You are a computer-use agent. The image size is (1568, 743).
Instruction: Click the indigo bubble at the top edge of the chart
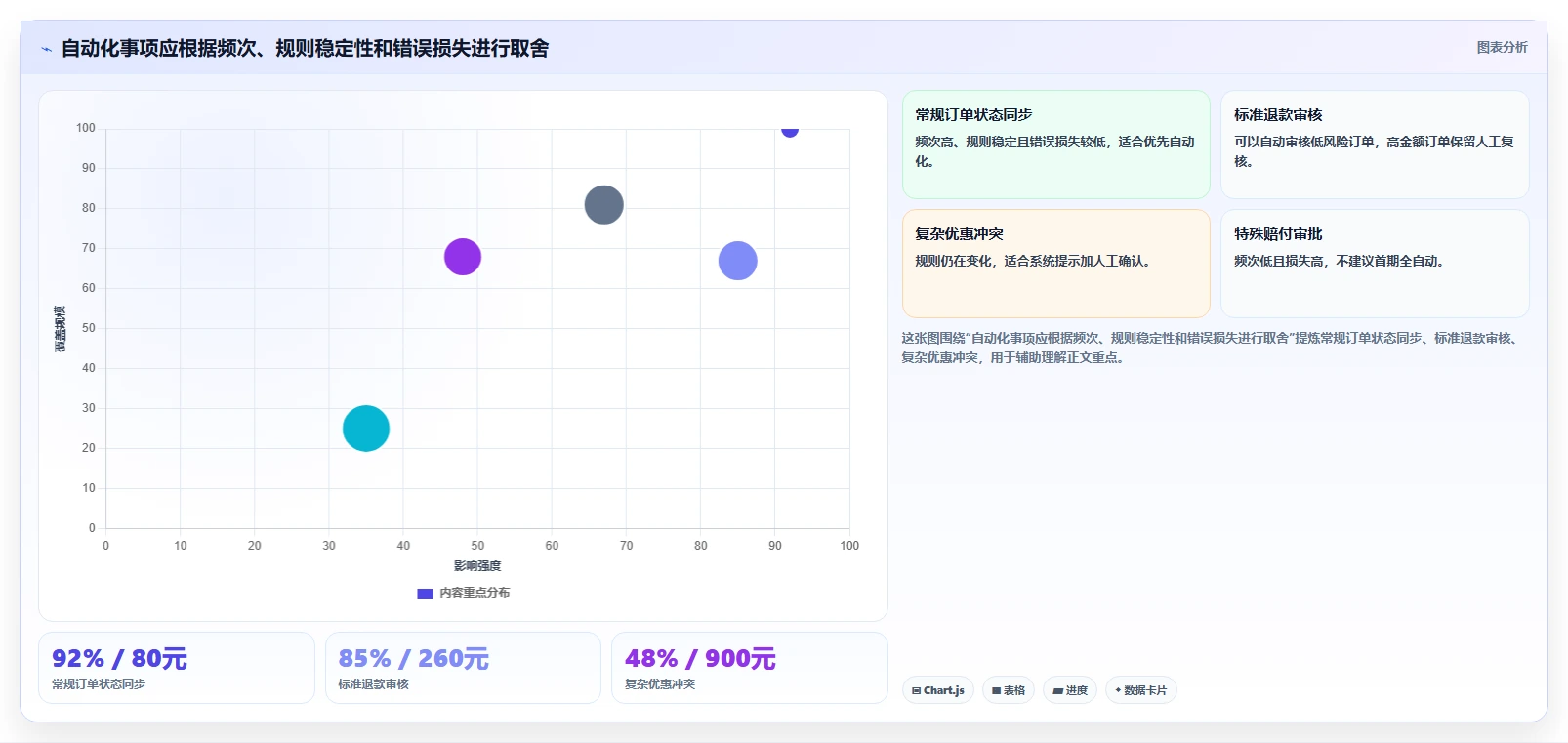(790, 131)
